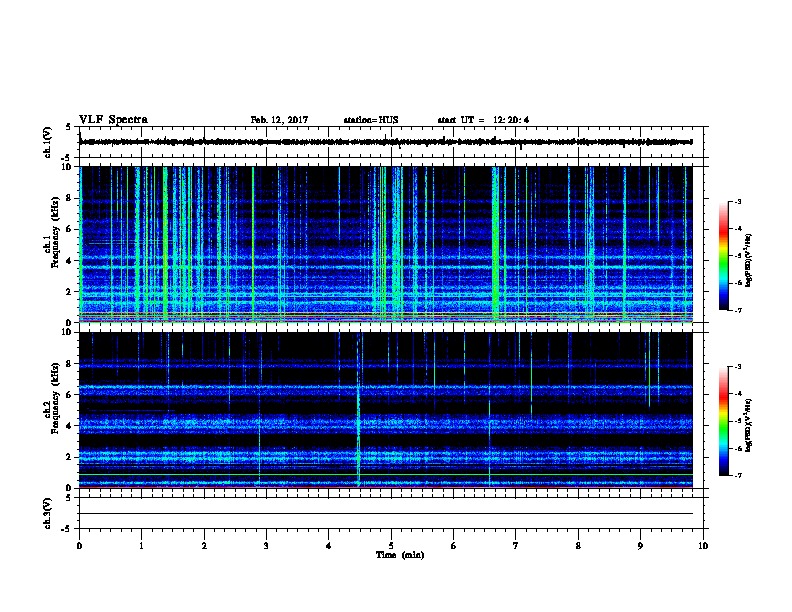The image size is (792, 612).
Task: Click the "9" tick on the time axis
Action: (640, 546)
